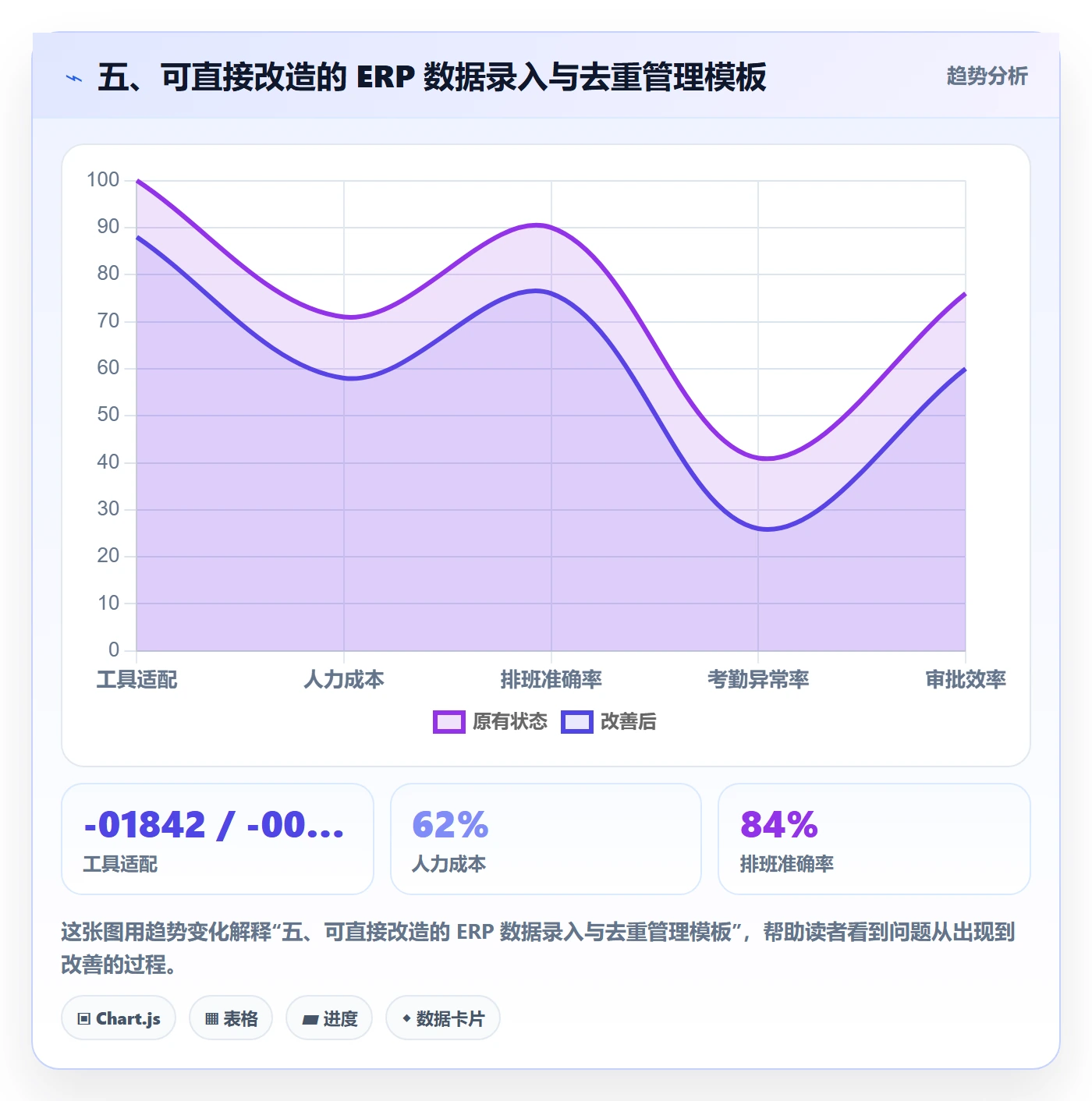Click the 50 y-axis value
Image resolution: width=1092 pixels, height=1101 pixels.
point(108,415)
